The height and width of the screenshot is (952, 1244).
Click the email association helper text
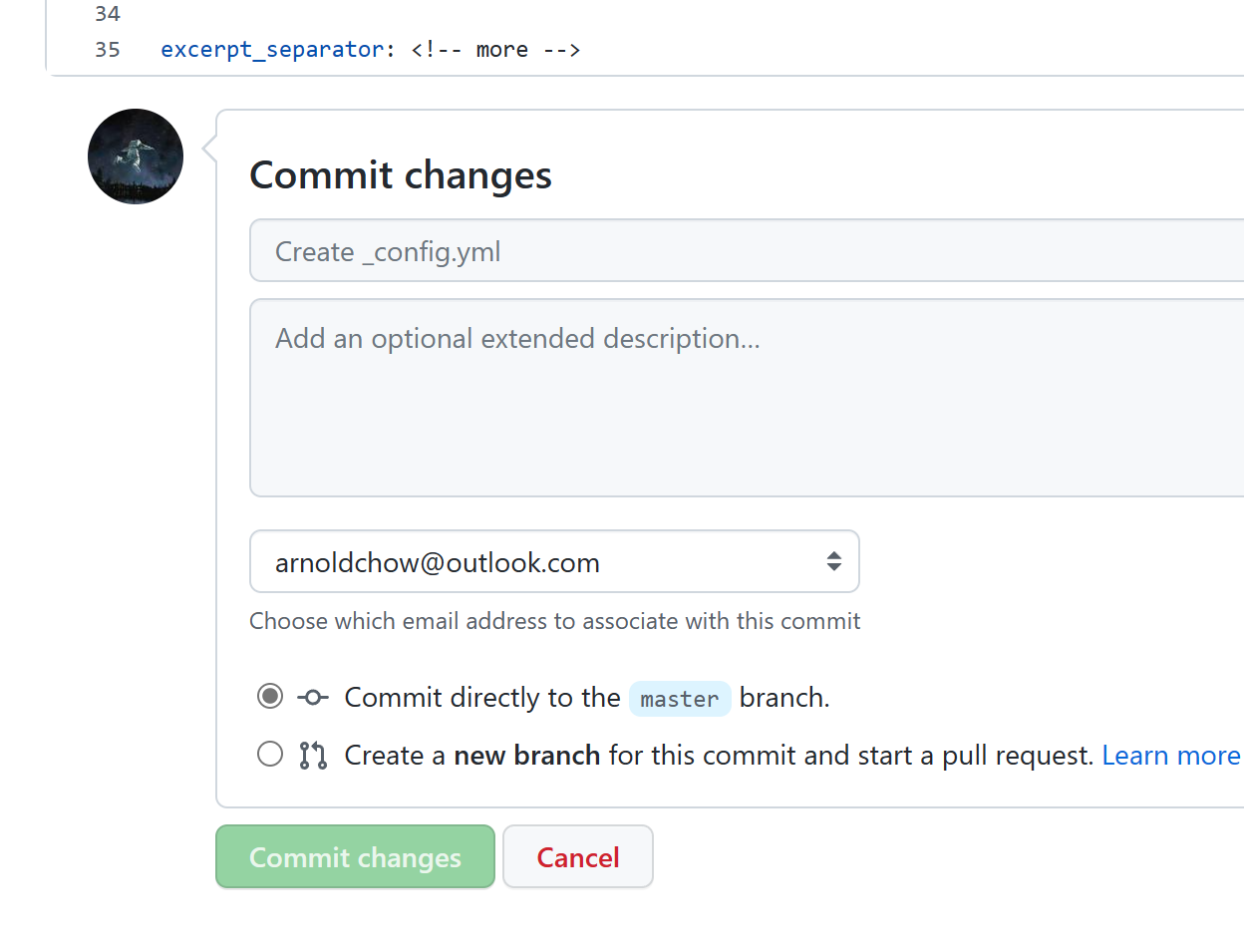point(554,621)
